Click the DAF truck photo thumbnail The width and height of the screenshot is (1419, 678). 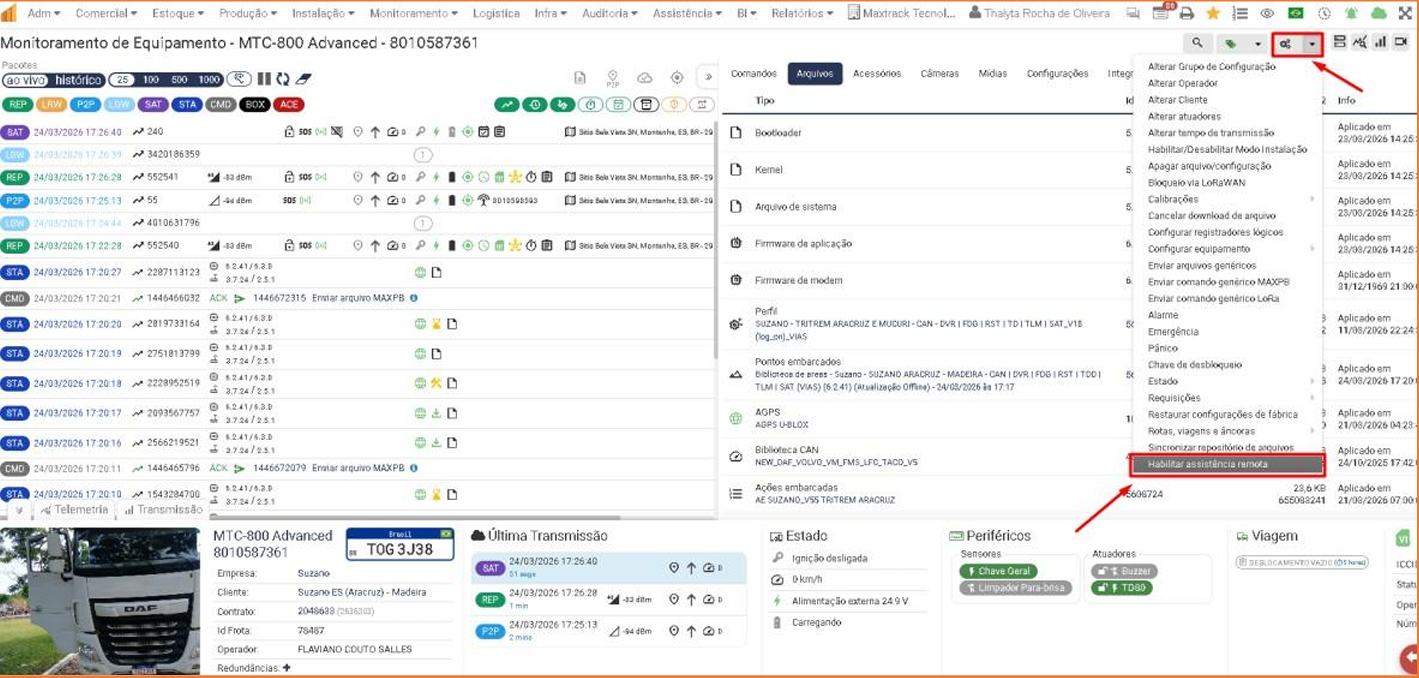coord(100,602)
